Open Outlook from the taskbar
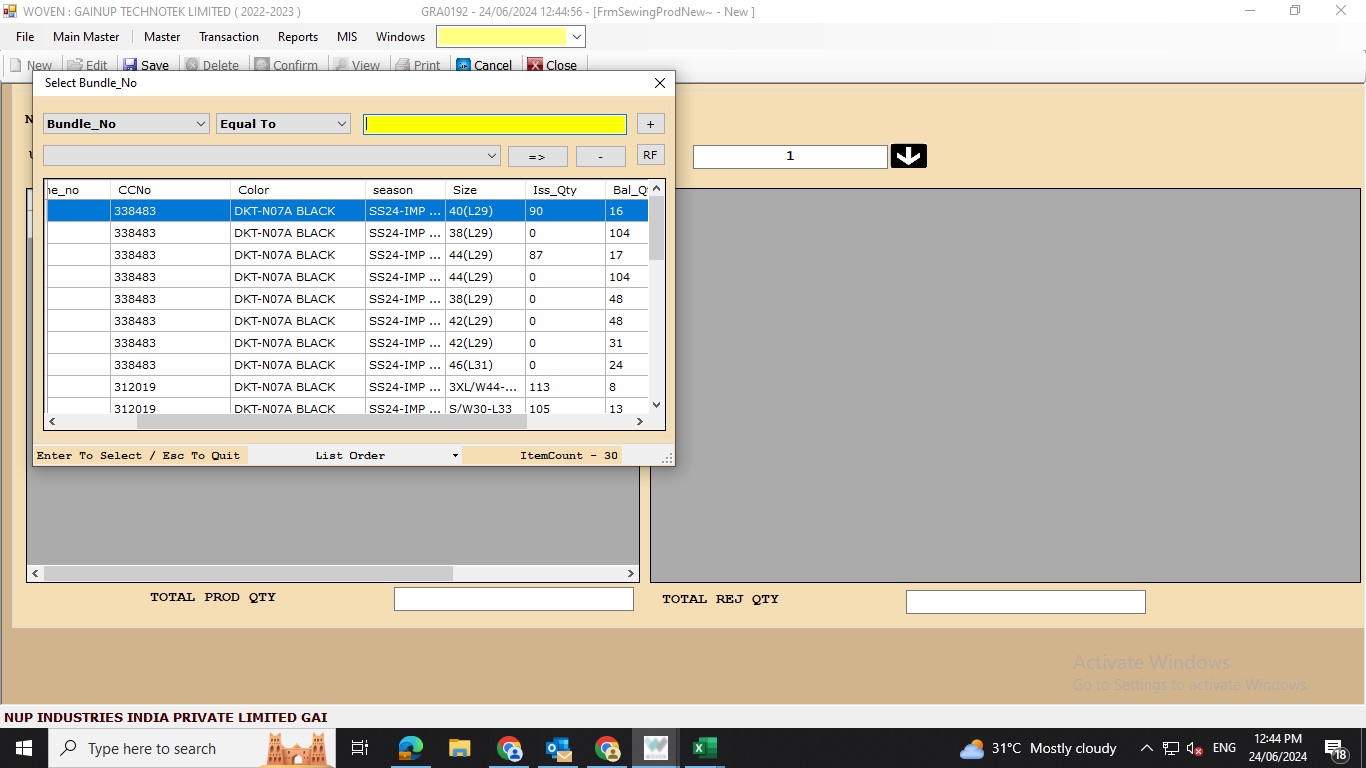 click(558, 748)
